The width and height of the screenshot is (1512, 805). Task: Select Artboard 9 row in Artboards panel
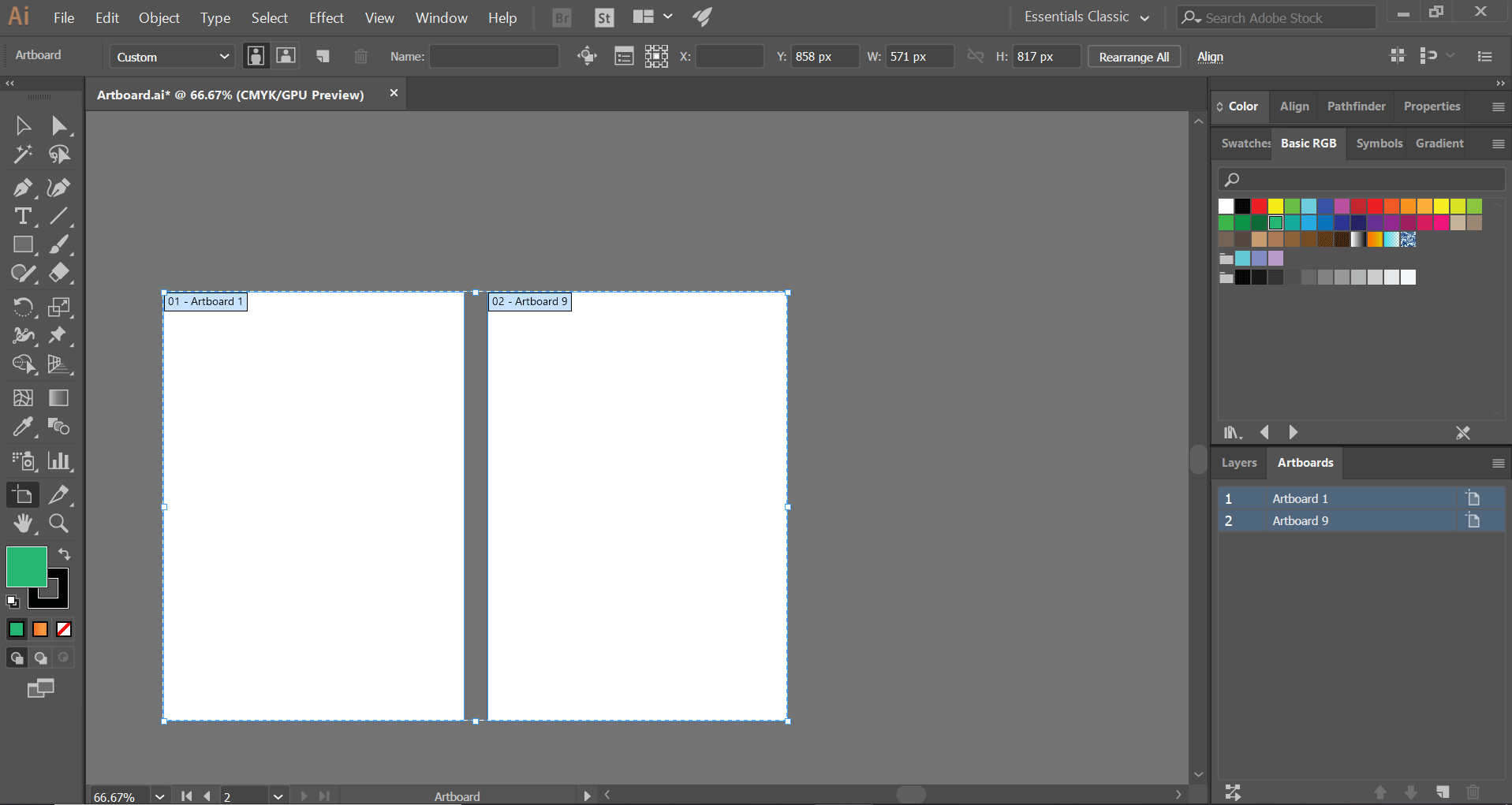[1361, 520]
